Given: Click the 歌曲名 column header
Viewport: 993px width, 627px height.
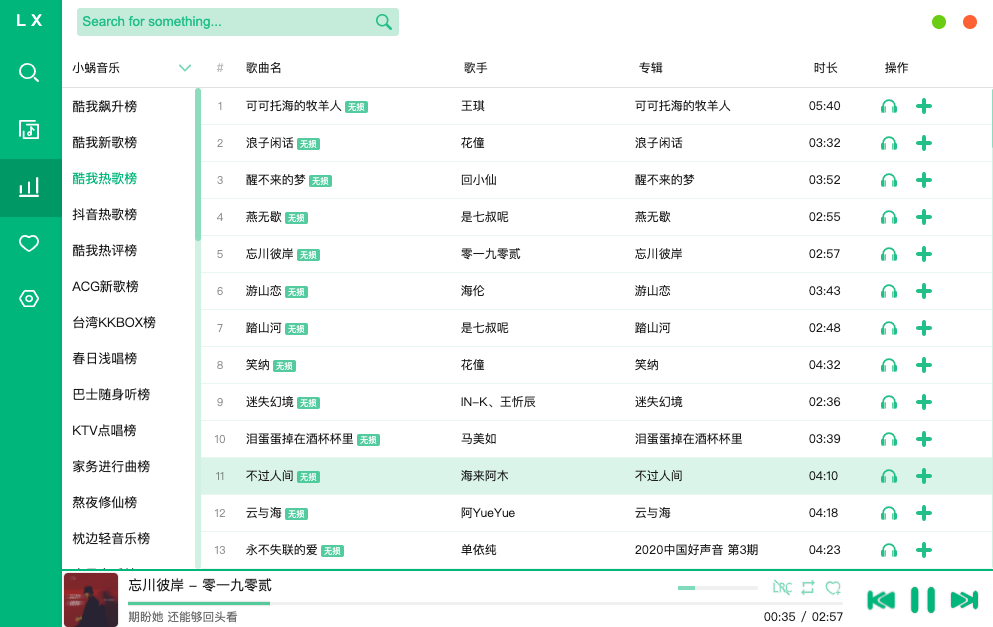Looking at the screenshot, I should tap(263, 68).
